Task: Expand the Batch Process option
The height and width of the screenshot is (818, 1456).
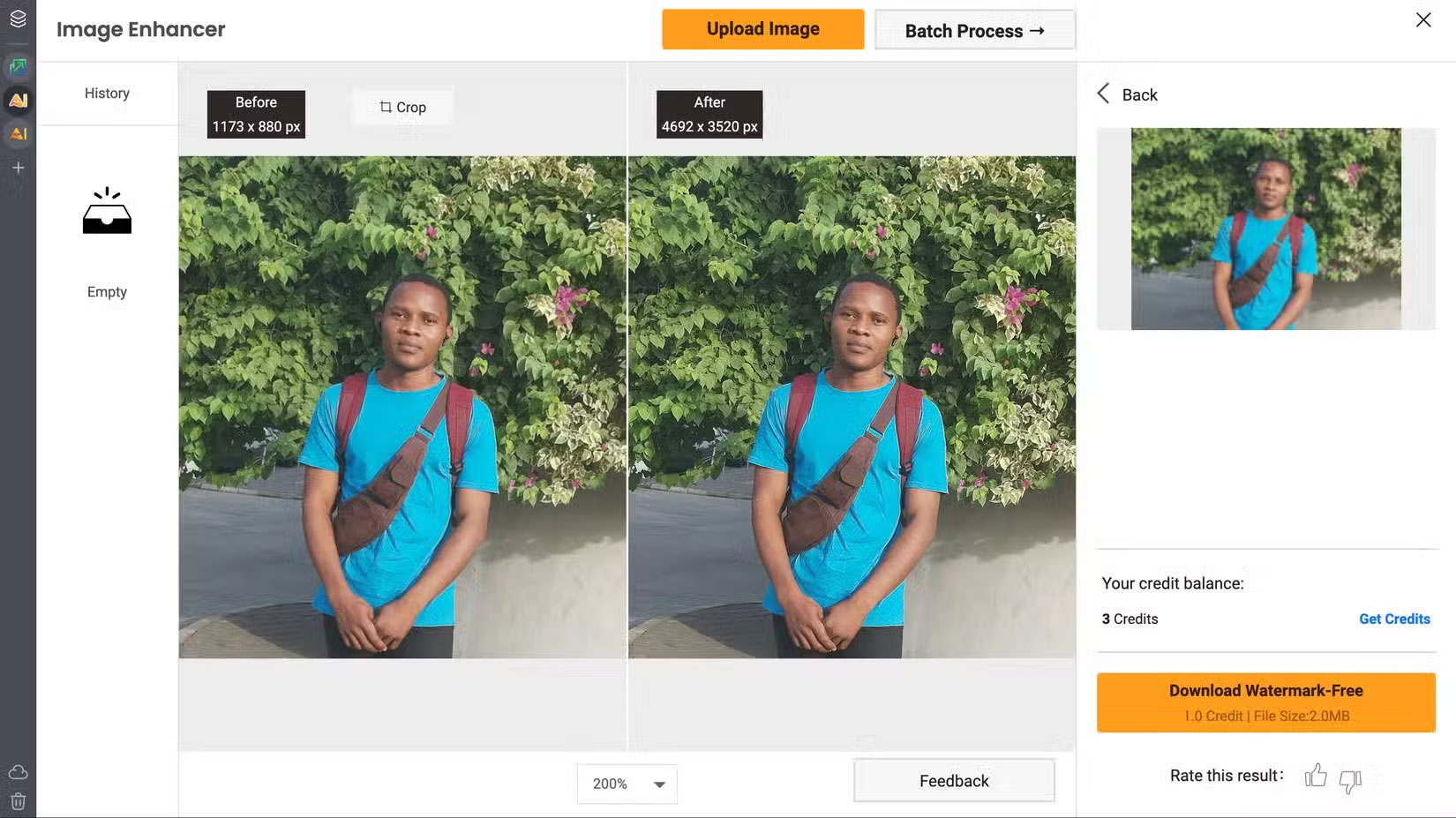Action: pos(974,30)
